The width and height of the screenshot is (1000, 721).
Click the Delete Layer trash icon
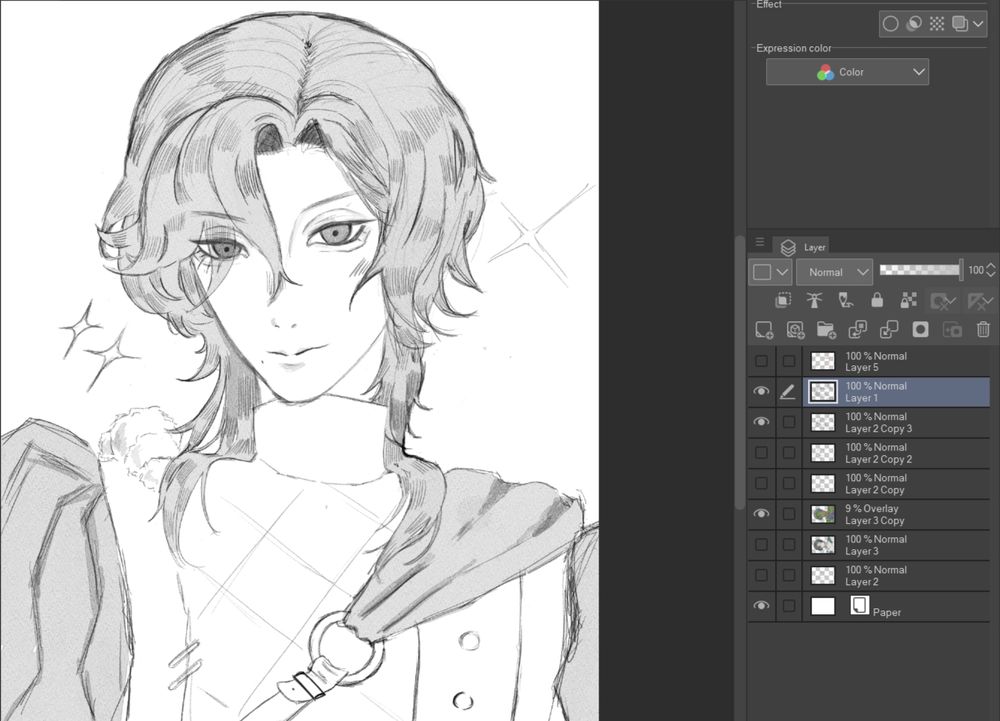coord(983,330)
